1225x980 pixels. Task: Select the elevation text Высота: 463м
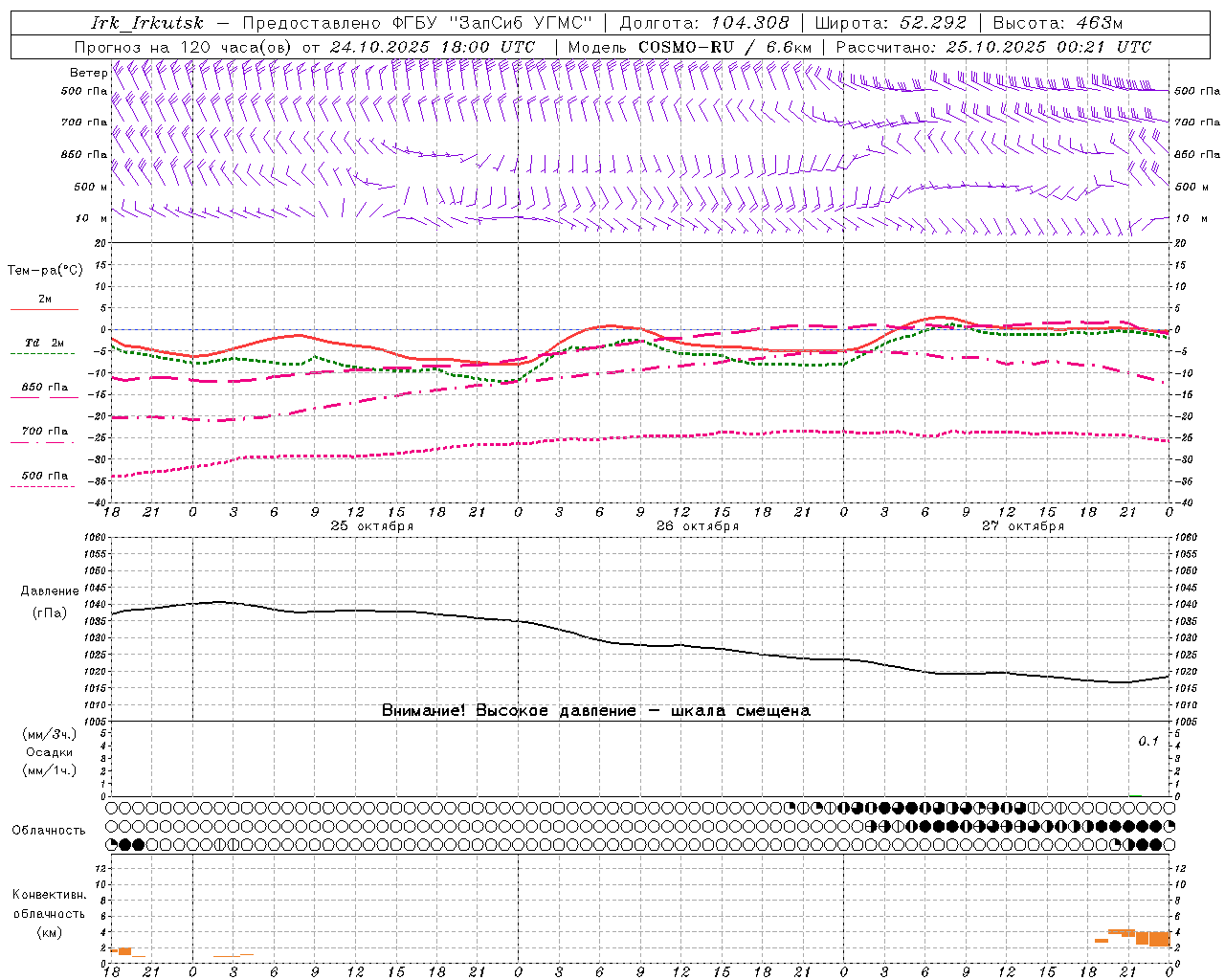click(1058, 23)
